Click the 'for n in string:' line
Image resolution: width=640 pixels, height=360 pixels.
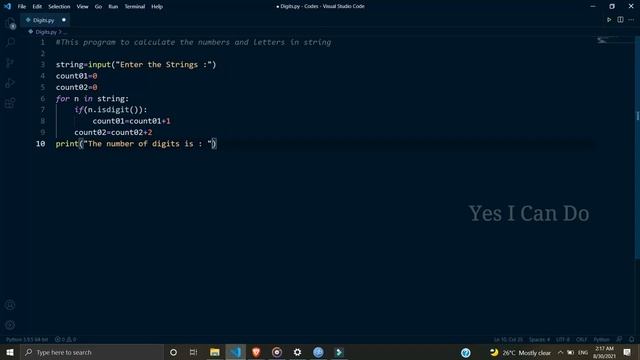coord(92,99)
